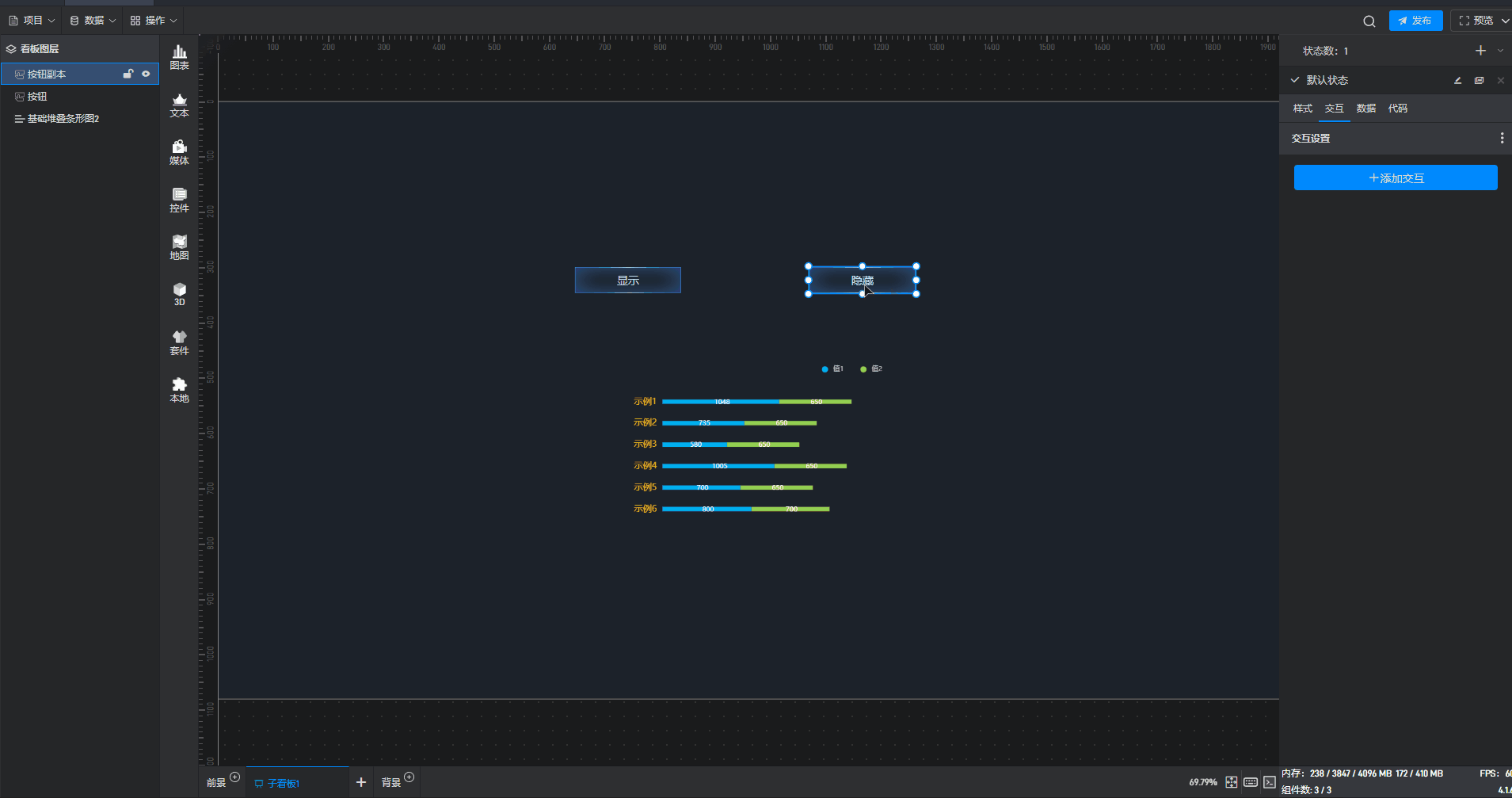Add a new sub-board with plus icon

[361, 782]
